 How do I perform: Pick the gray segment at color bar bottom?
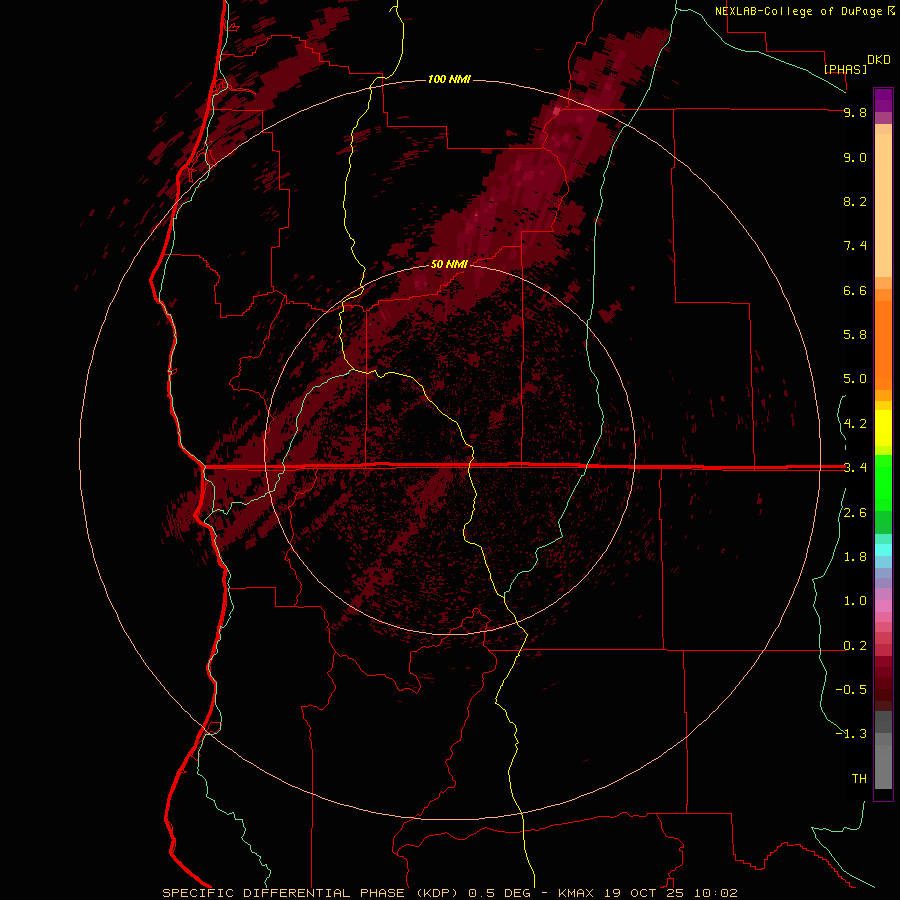(x=883, y=766)
